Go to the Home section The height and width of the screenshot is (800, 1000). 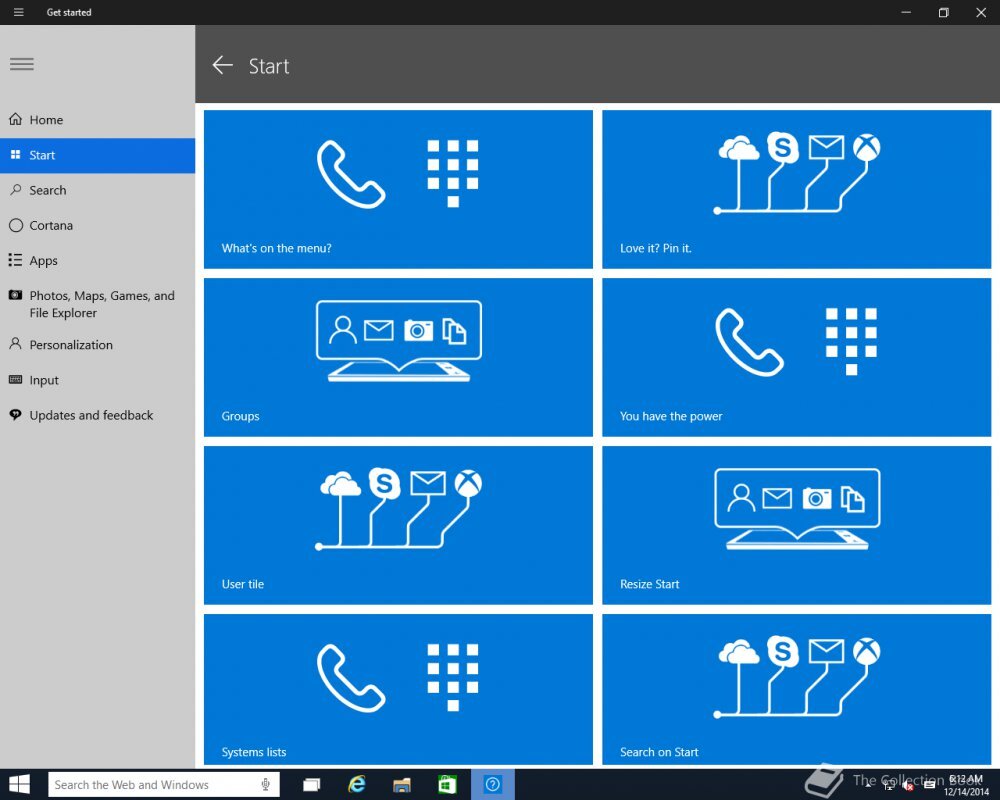(44, 119)
